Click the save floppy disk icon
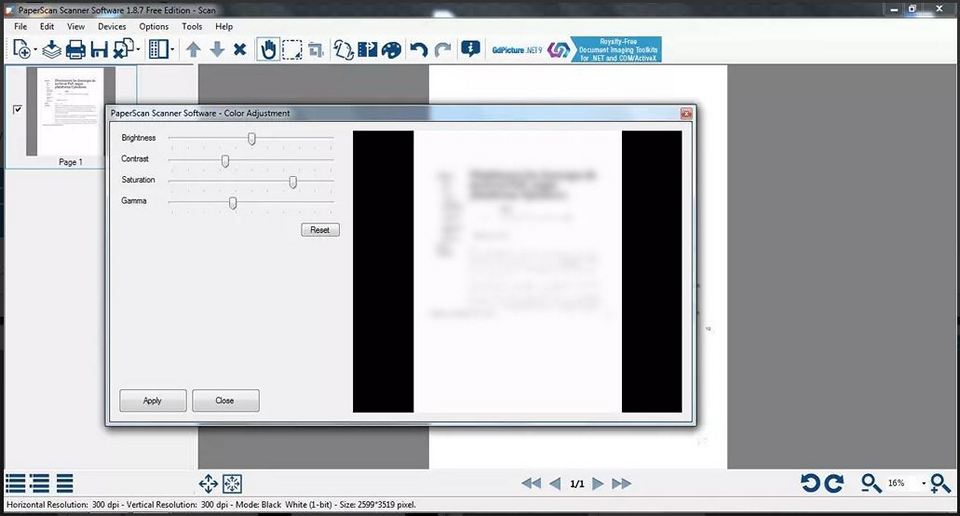The width and height of the screenshot is (960, 516). coord(99,50)
